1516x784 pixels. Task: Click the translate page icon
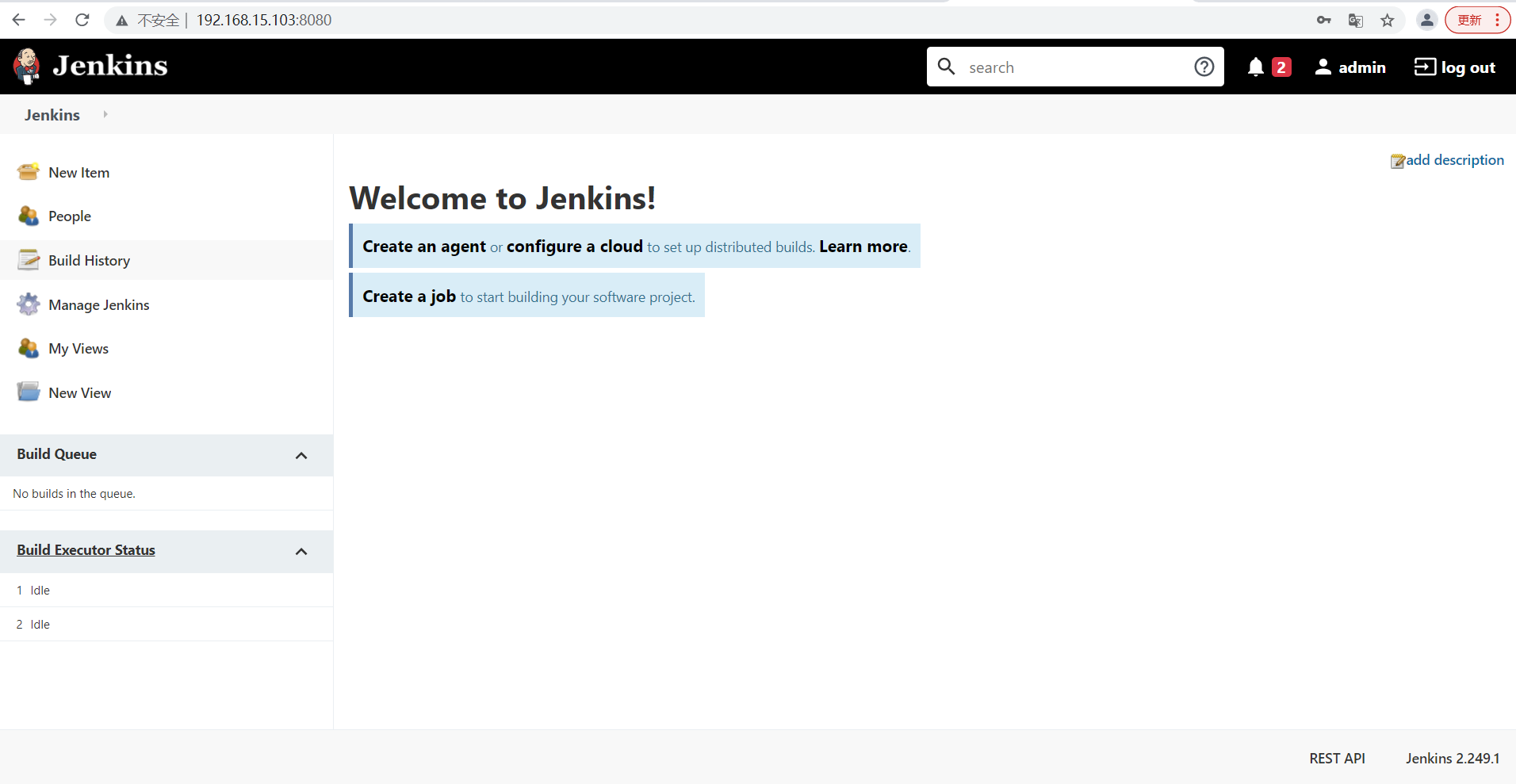1356,21
